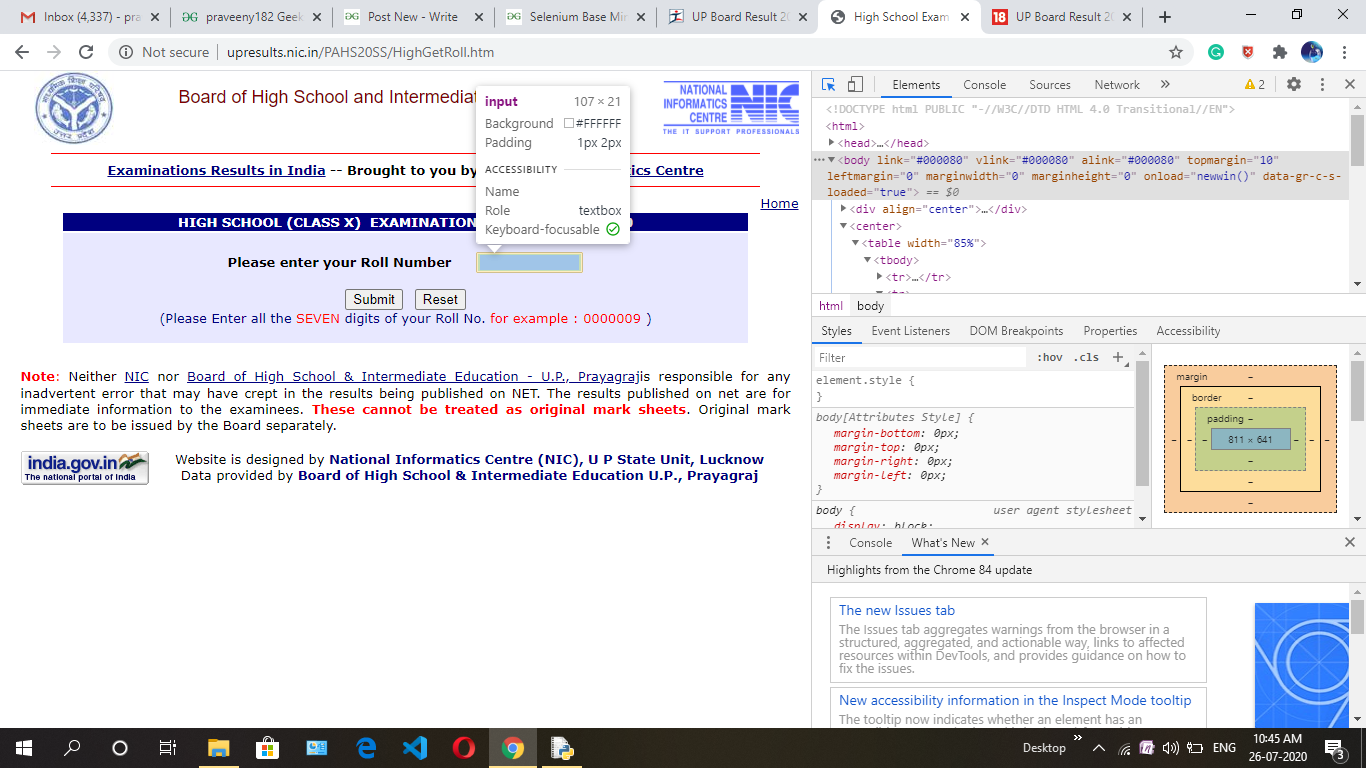Collapse the body node in DOM tree
Image resolution: width=1366 pixels, height=768 pixels.
click(831, 160)
